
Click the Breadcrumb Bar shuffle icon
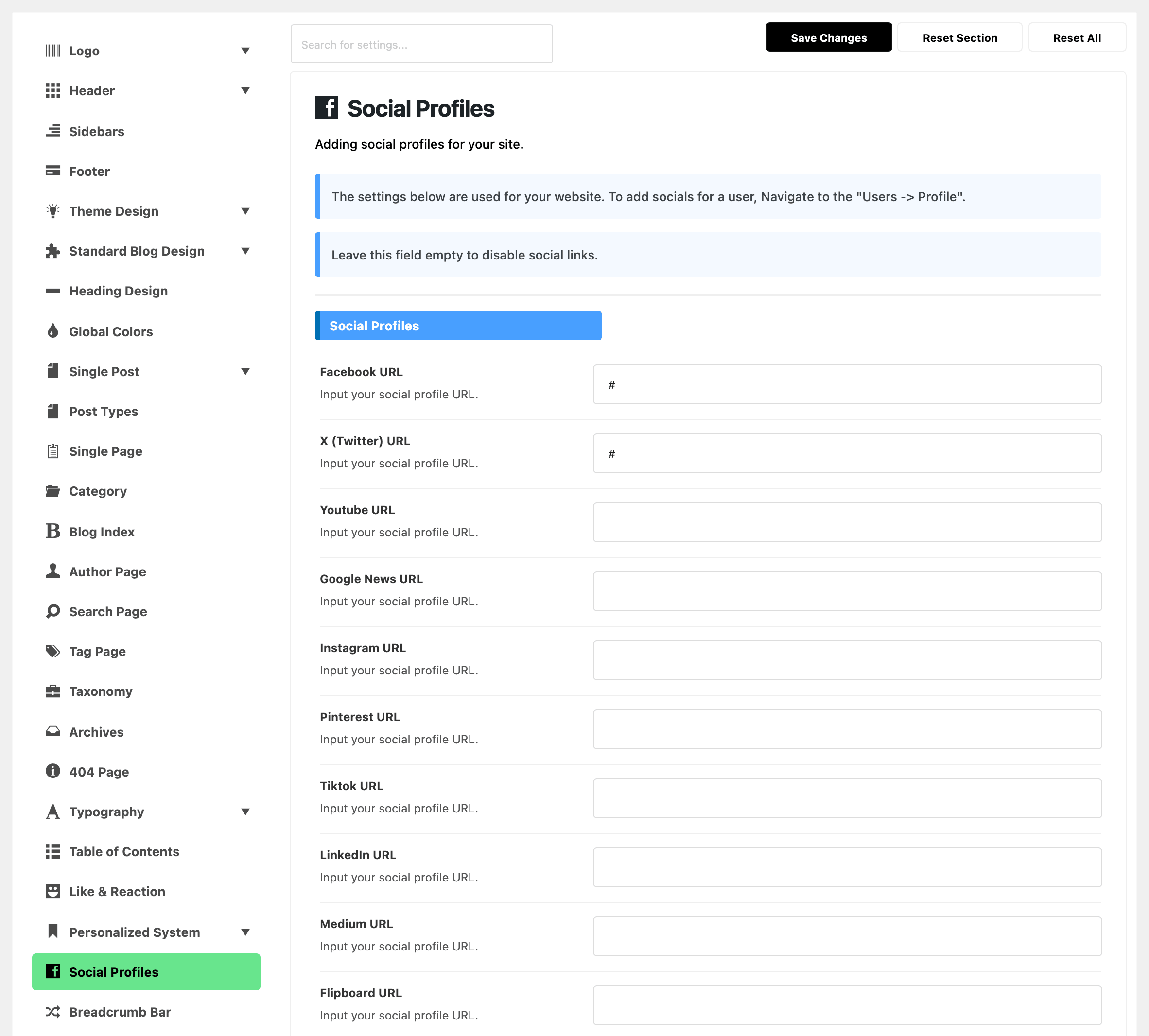tap(53, 1012)
